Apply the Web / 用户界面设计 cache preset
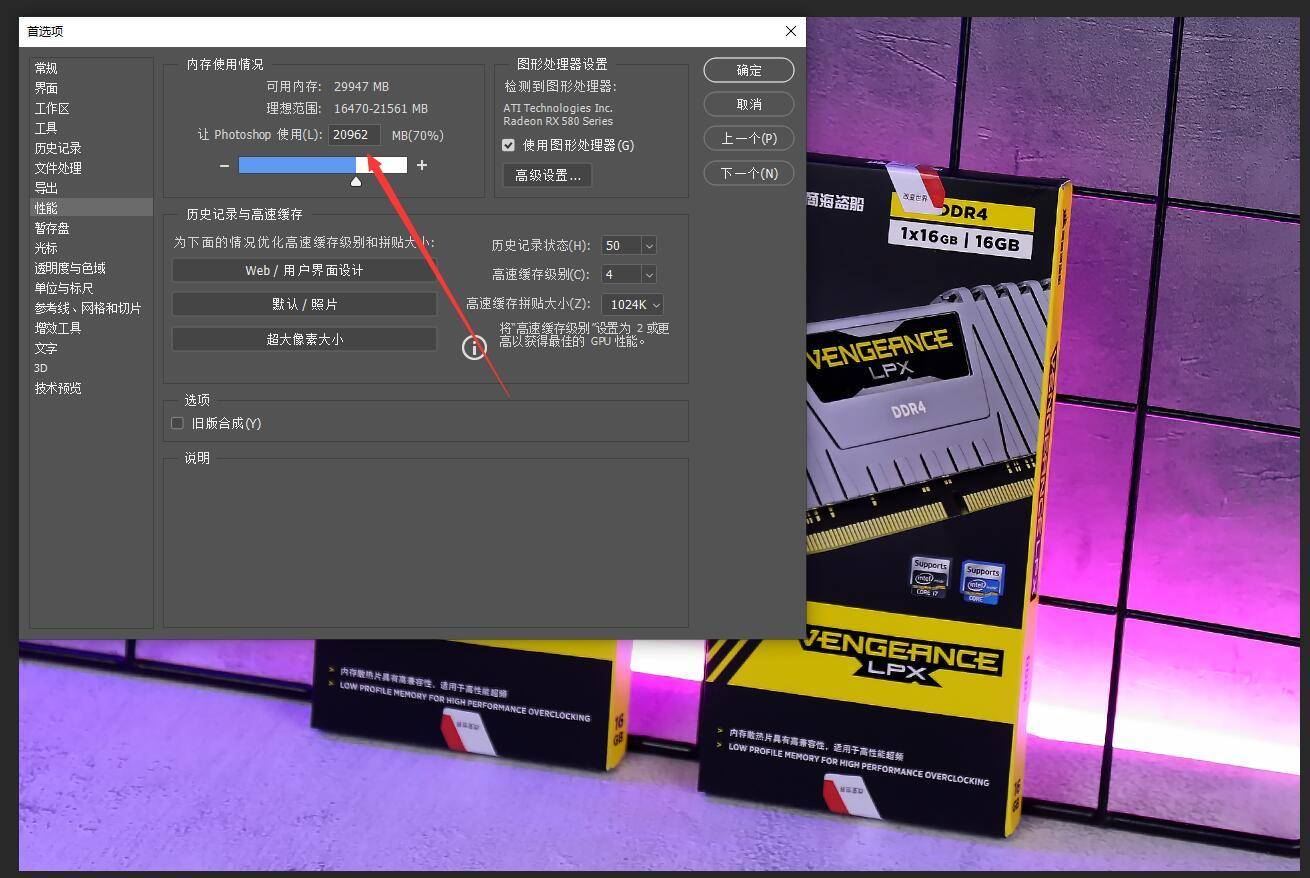The image size is (1310, 878). pyautogui.click(x=304, y=270)
